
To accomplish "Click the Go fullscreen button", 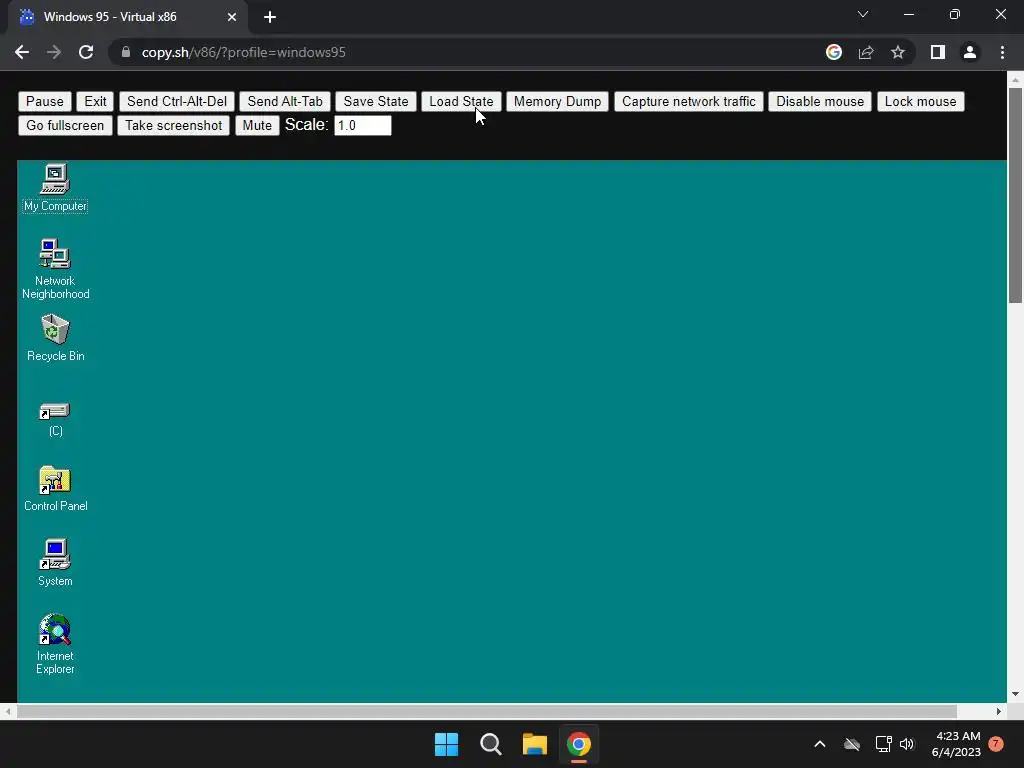I will click(65, 125).
